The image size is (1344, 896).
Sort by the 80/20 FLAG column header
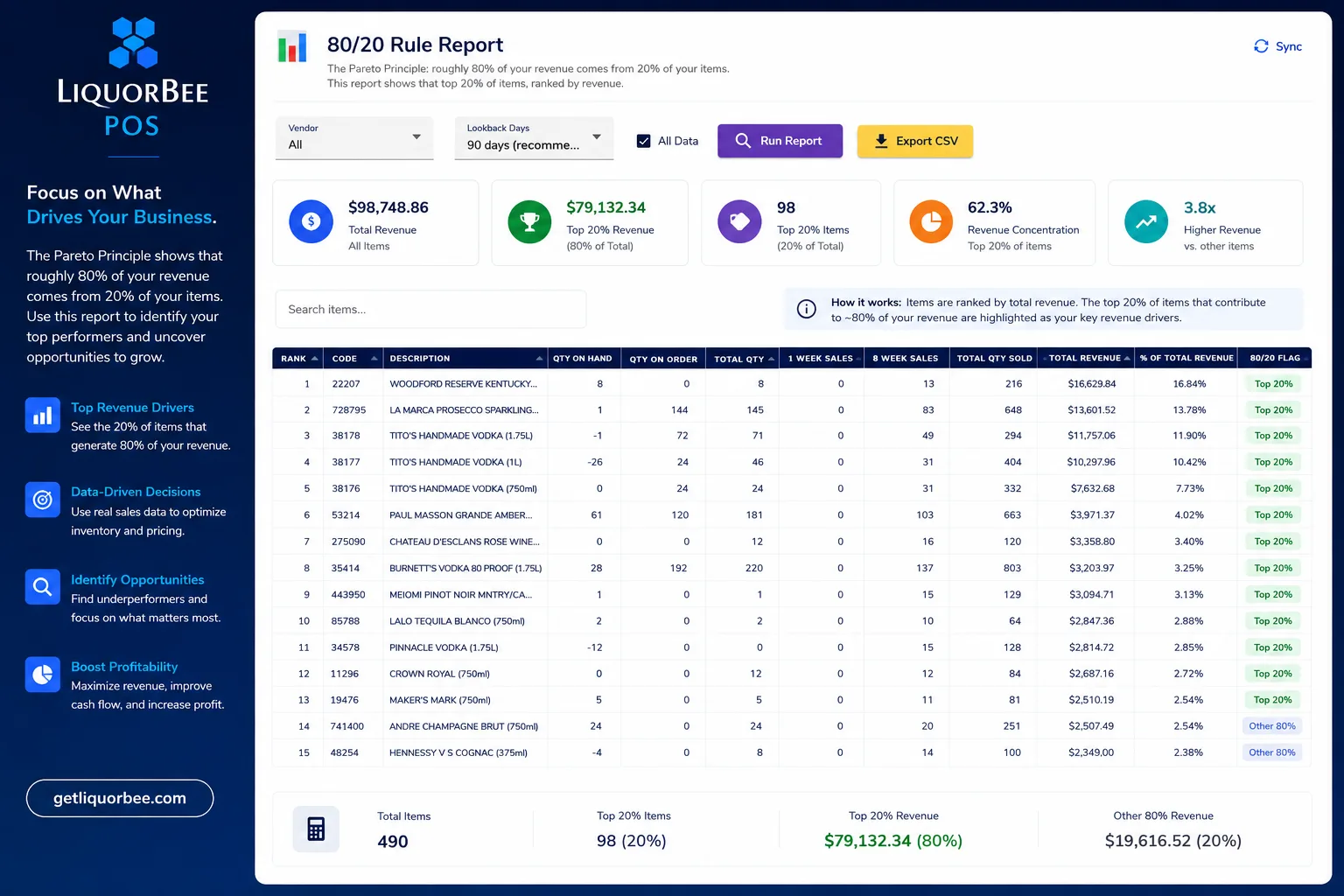1274,359
